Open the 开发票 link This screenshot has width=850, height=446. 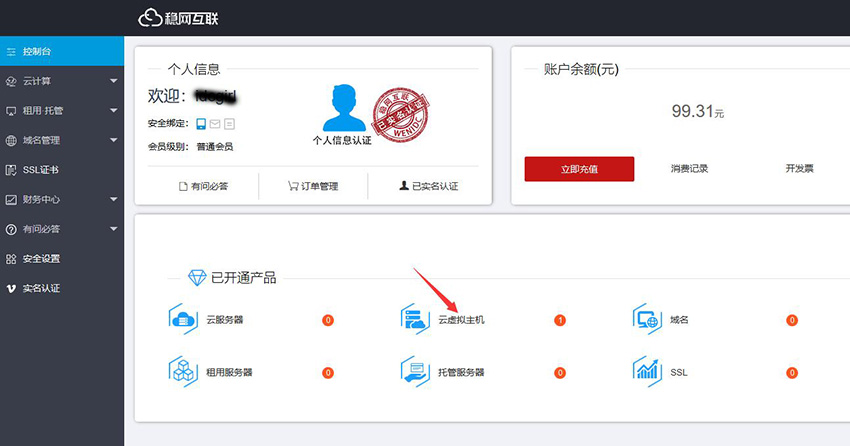tap(800, 169)
